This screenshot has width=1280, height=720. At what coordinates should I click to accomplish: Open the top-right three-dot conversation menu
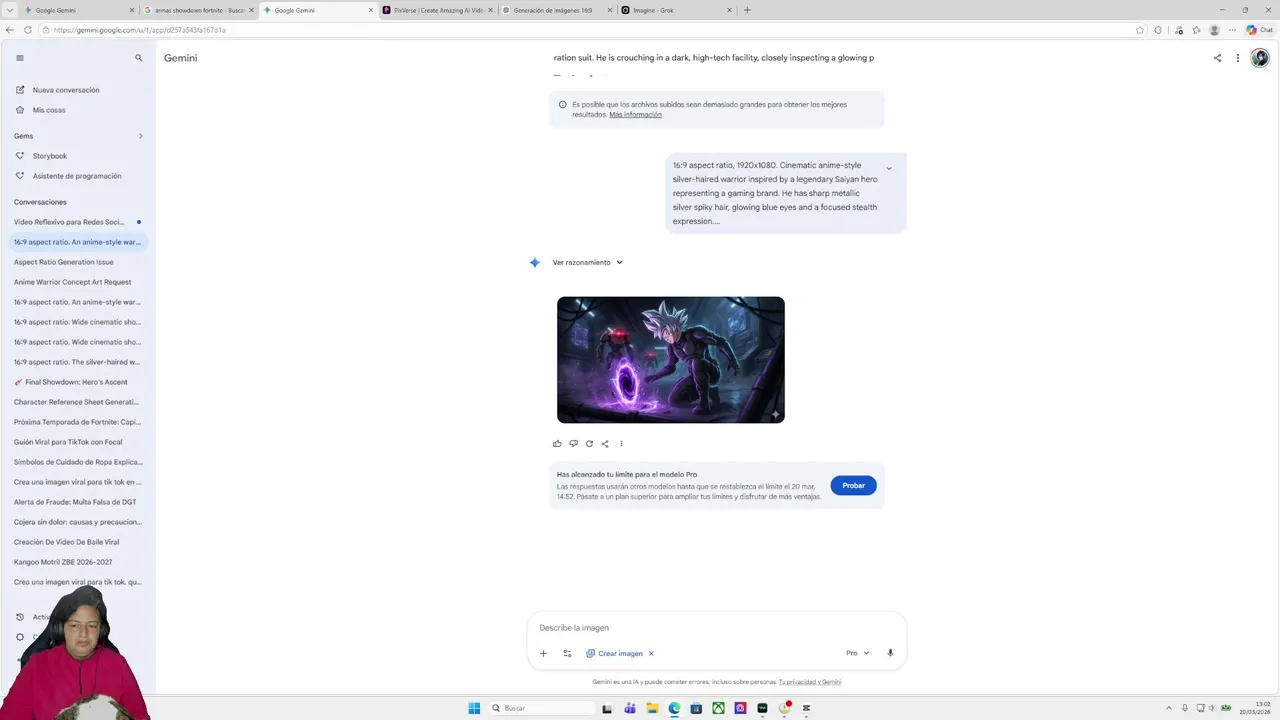tap(1238, 58)
